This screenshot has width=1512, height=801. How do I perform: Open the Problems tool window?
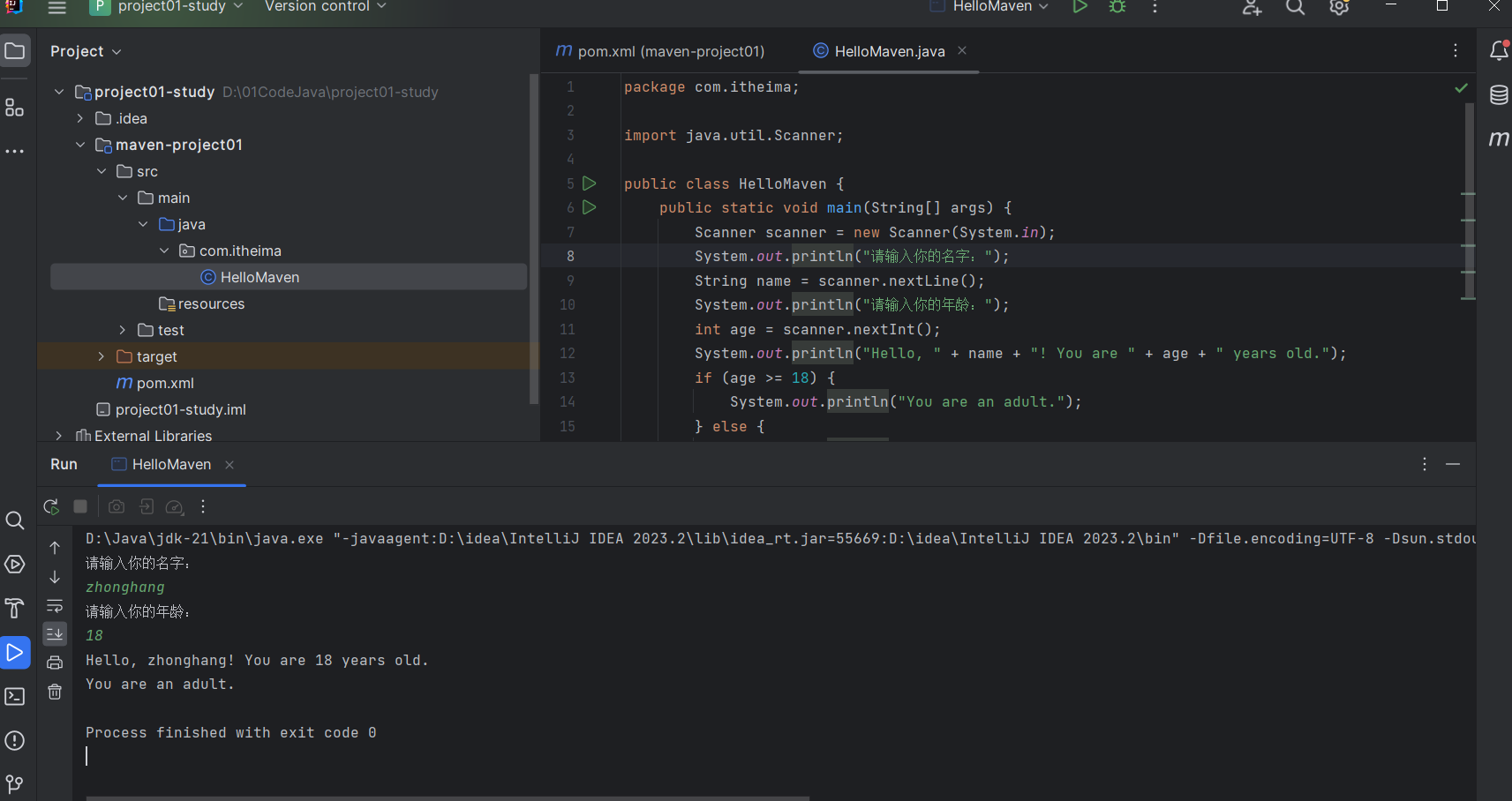pyautogui.click(x=15, y=741)
